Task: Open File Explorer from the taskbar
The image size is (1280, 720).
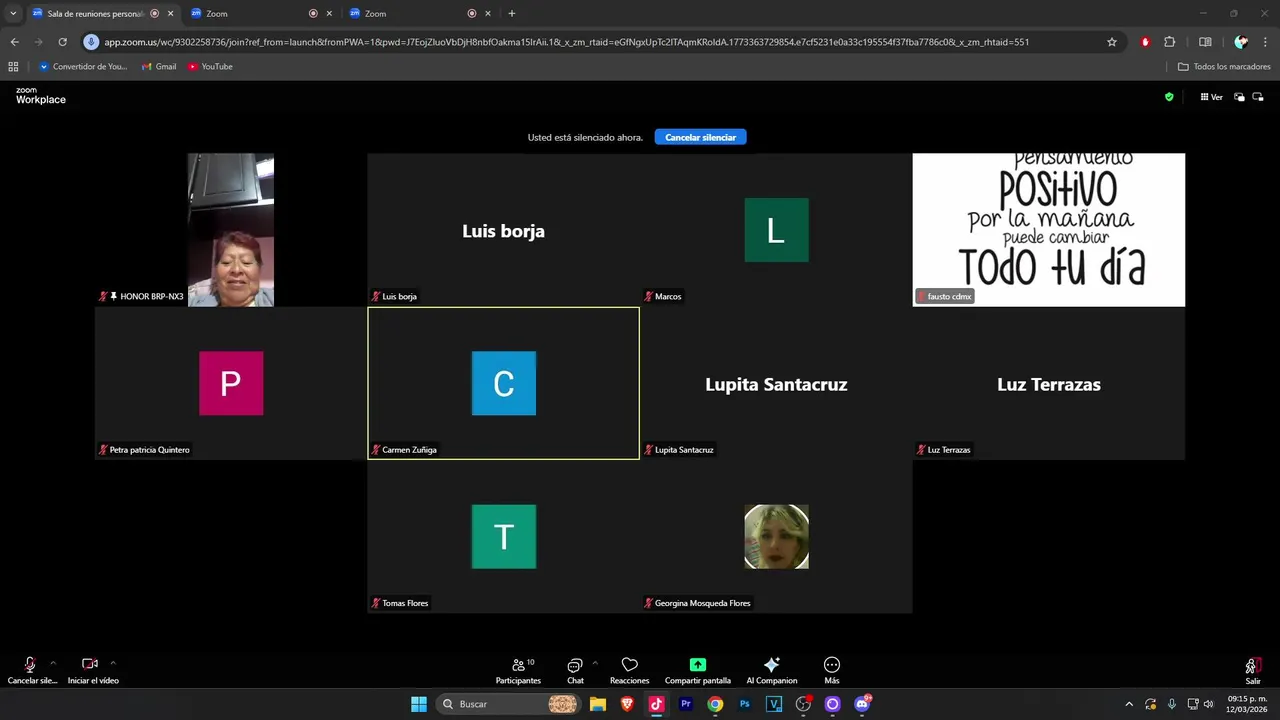Action: pos(598,704)
